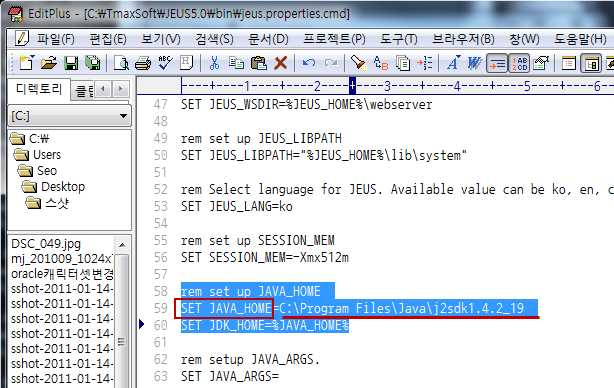614x388 pixels.
Task: Open the 보기(V) menu
Action: (x=161, y=39)
